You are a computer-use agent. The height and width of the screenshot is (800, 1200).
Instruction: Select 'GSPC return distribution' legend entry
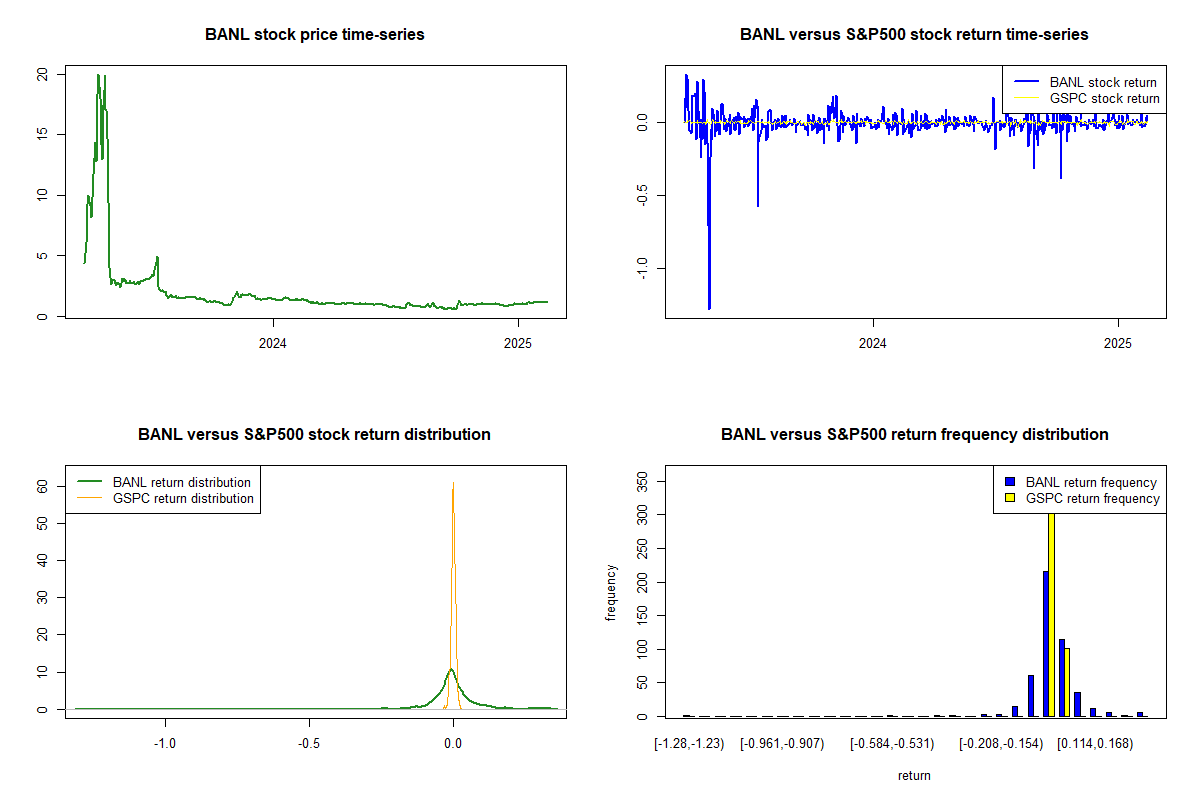point(183,498)
